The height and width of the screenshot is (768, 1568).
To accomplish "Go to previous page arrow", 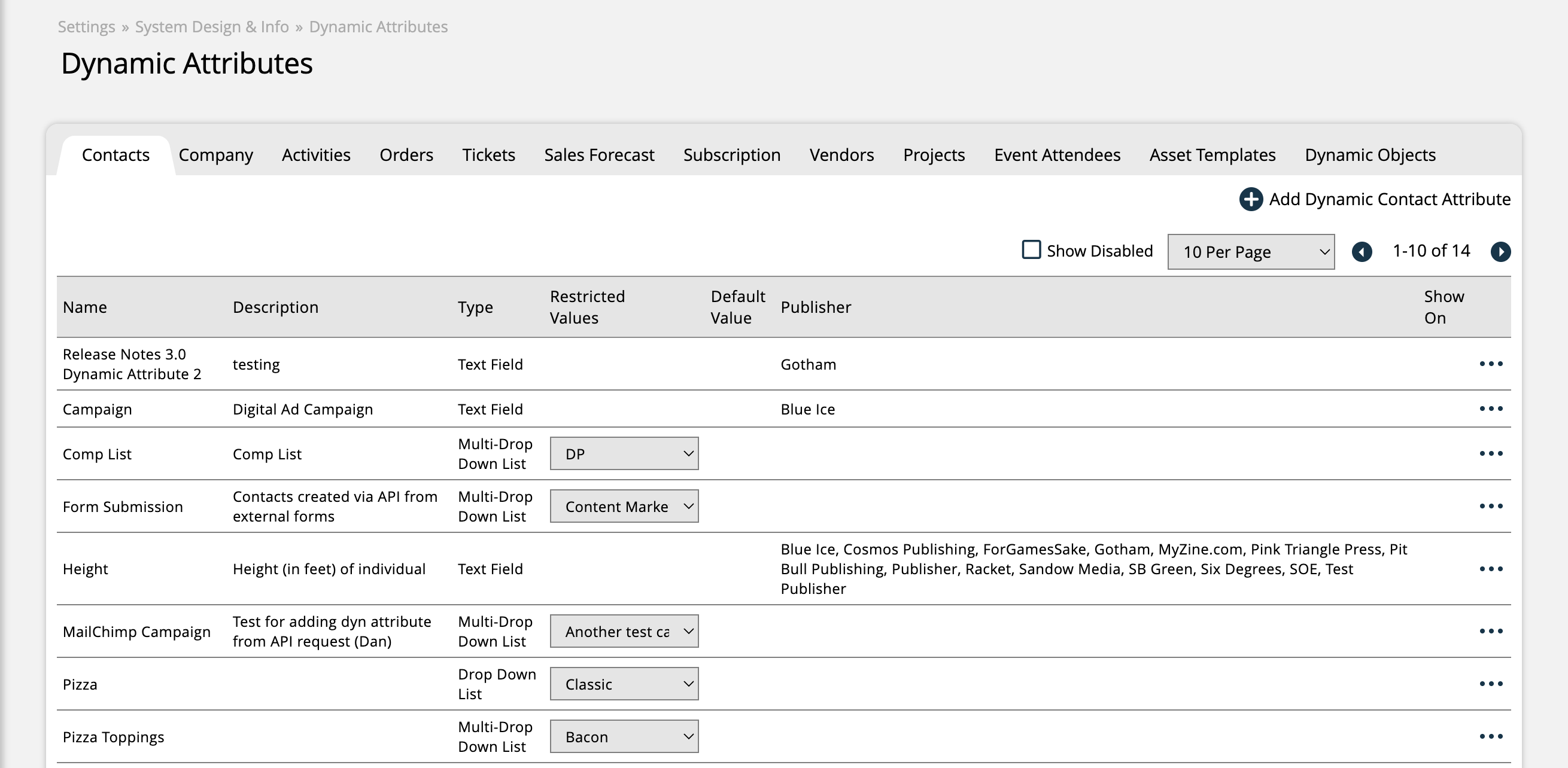I will pos(1361,251).
